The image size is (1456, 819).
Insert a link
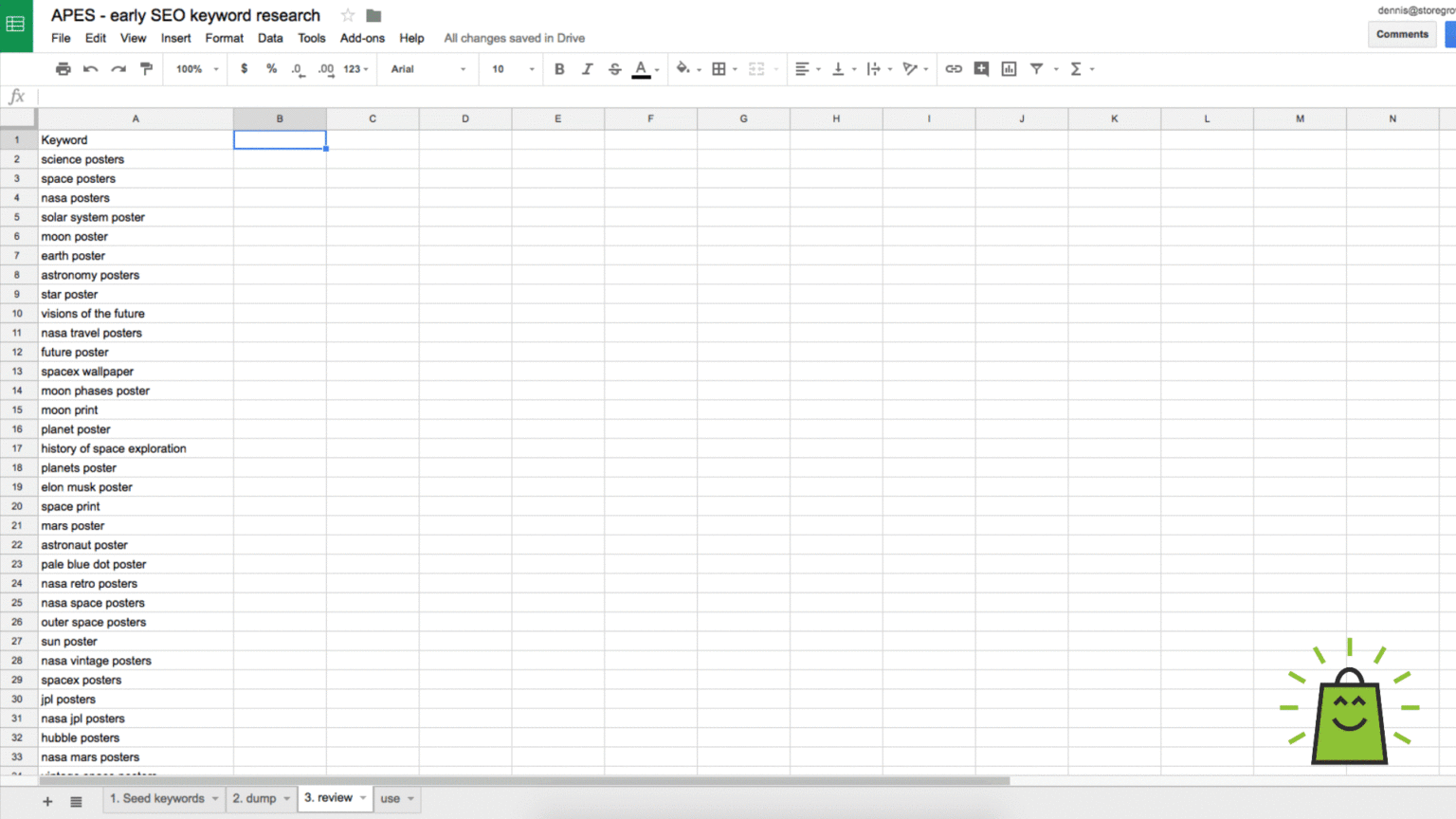pyautogui.click(x=954, y=68)
